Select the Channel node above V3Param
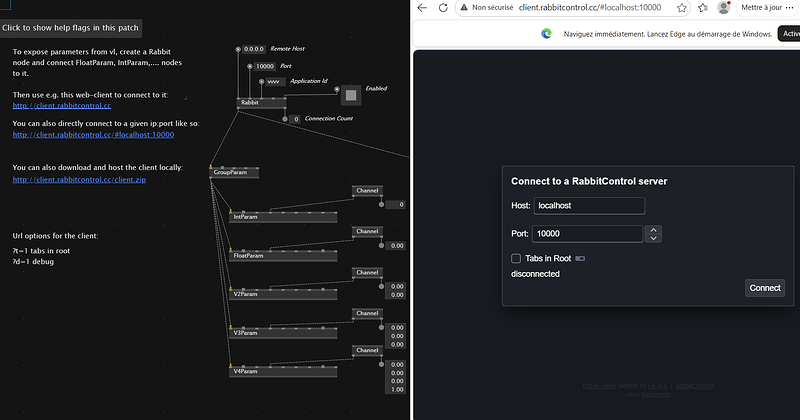Screen dimensions: 800x420 click(x=367, y=313)
